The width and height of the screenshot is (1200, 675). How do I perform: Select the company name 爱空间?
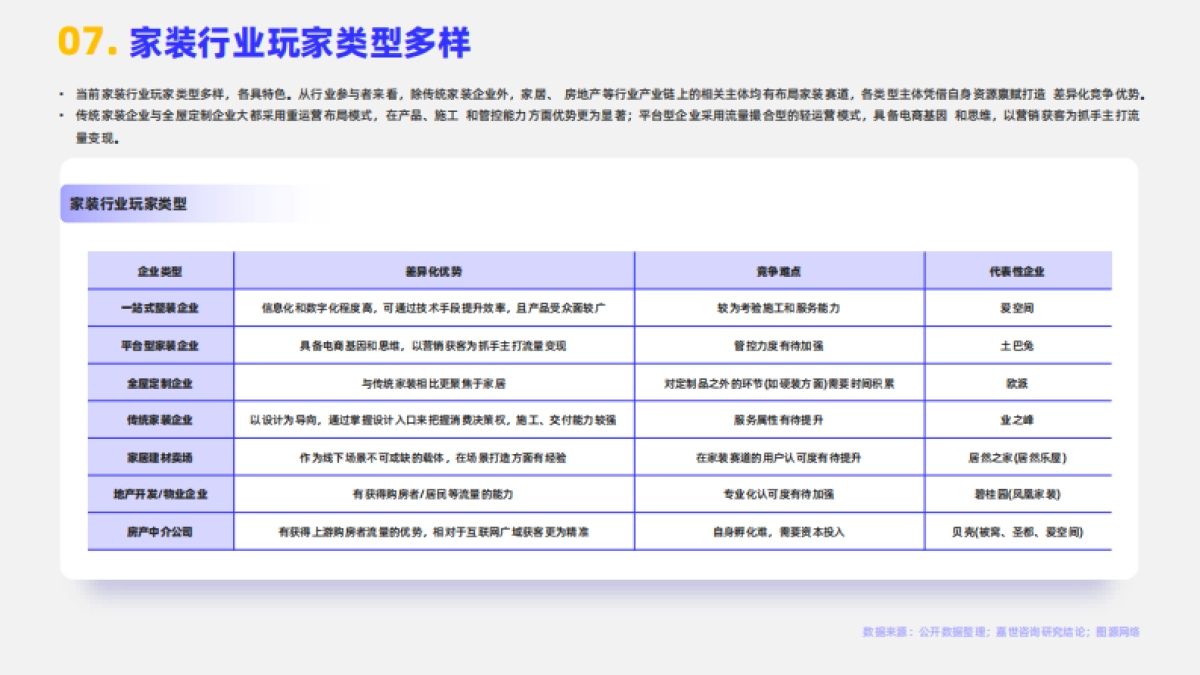click(x=1017, y=308)
